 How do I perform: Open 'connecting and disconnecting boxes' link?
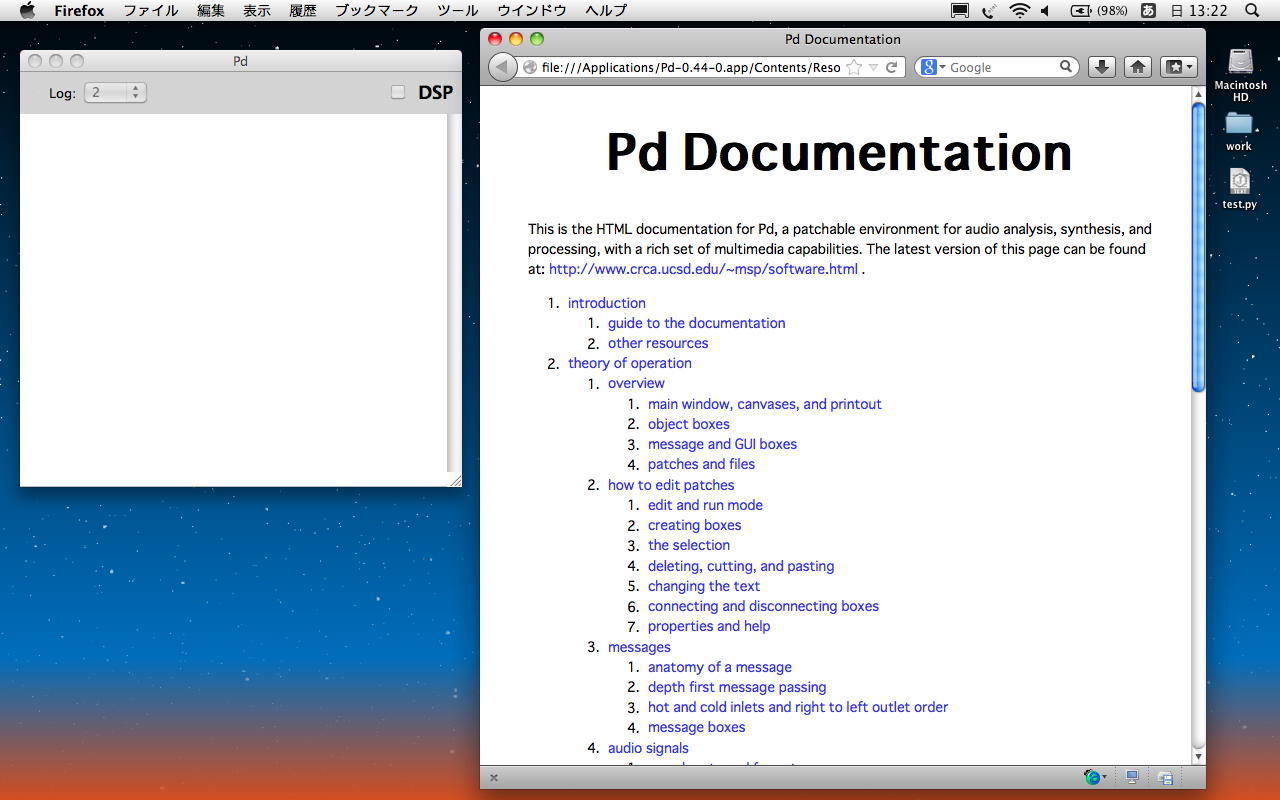[x=763, y=606]
